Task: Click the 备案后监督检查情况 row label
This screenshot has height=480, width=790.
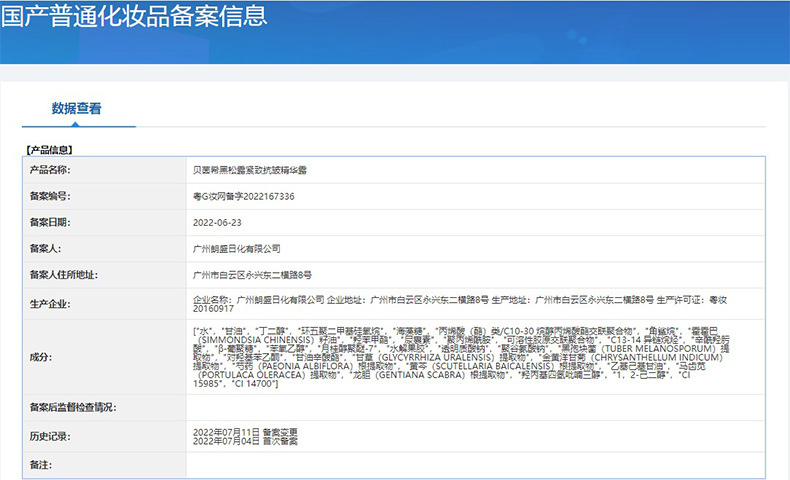Action: pos(73,407)
